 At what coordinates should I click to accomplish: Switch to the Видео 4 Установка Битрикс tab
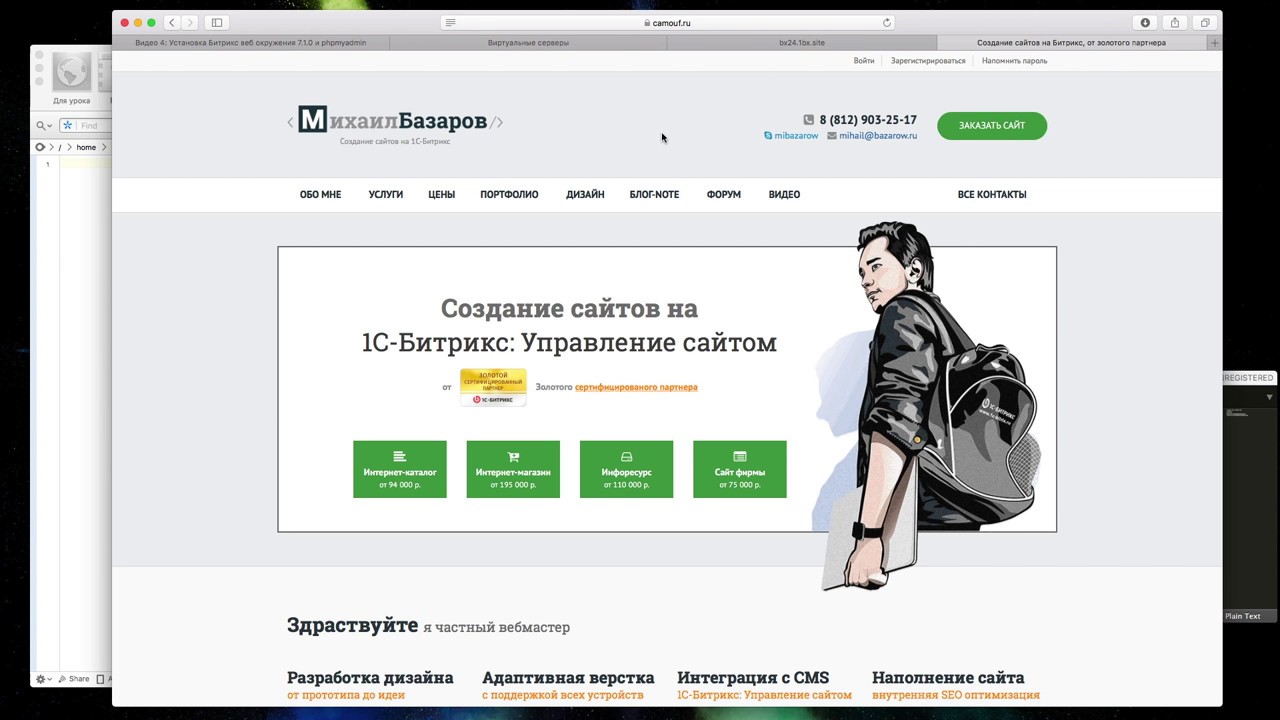(x=250, y=43)
